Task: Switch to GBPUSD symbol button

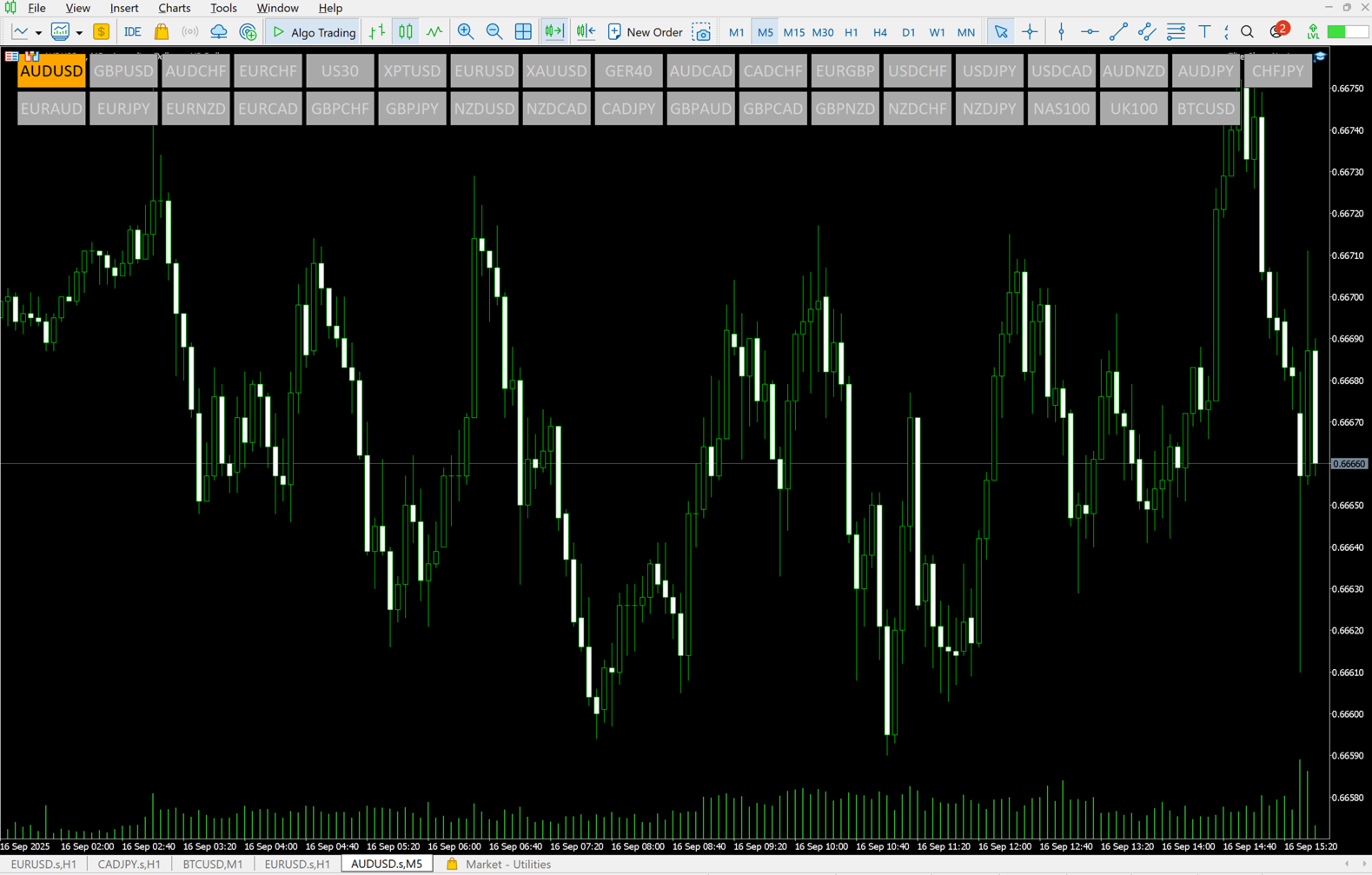Action: pos(123,71)
